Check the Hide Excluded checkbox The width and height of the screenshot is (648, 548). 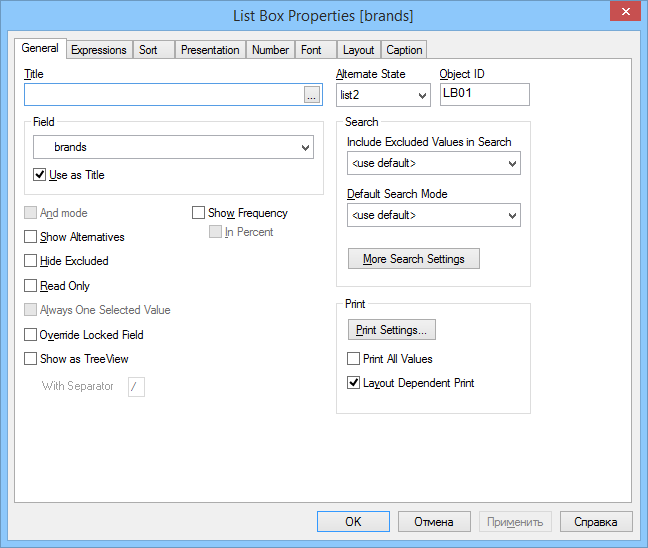(x=31, y=261)
